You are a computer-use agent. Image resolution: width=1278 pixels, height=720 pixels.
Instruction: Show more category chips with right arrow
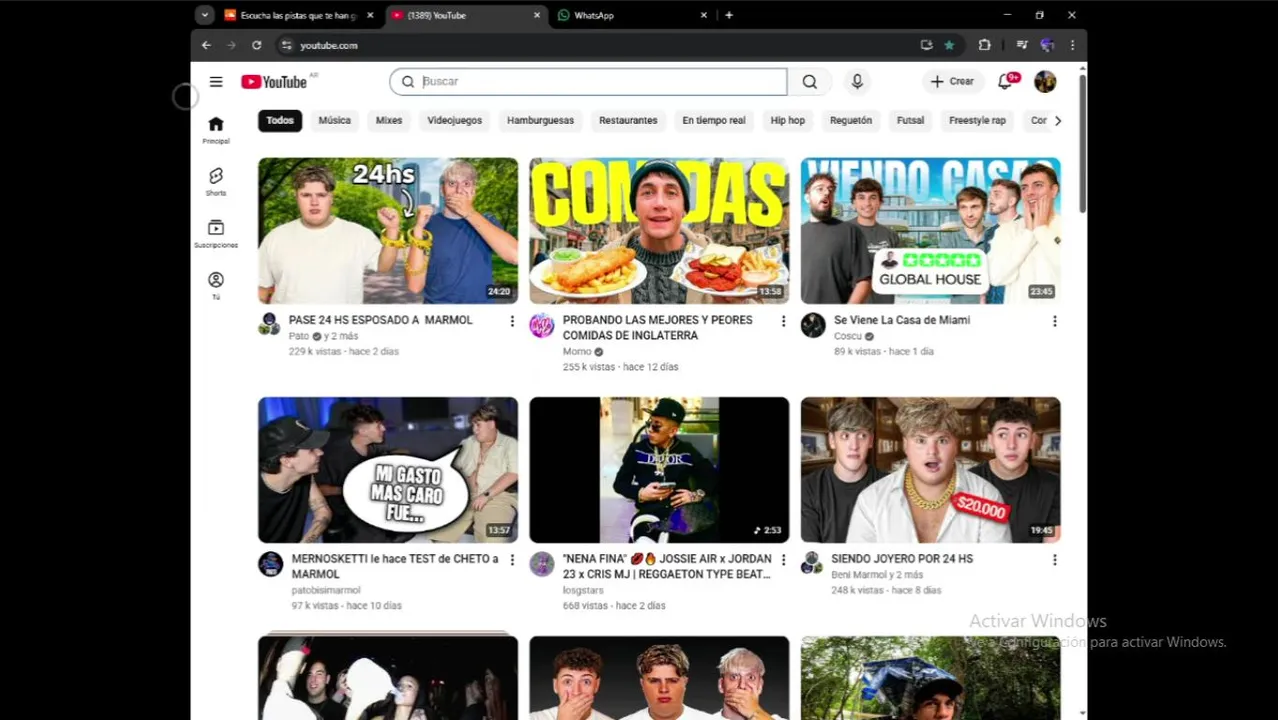(1058, 120)
